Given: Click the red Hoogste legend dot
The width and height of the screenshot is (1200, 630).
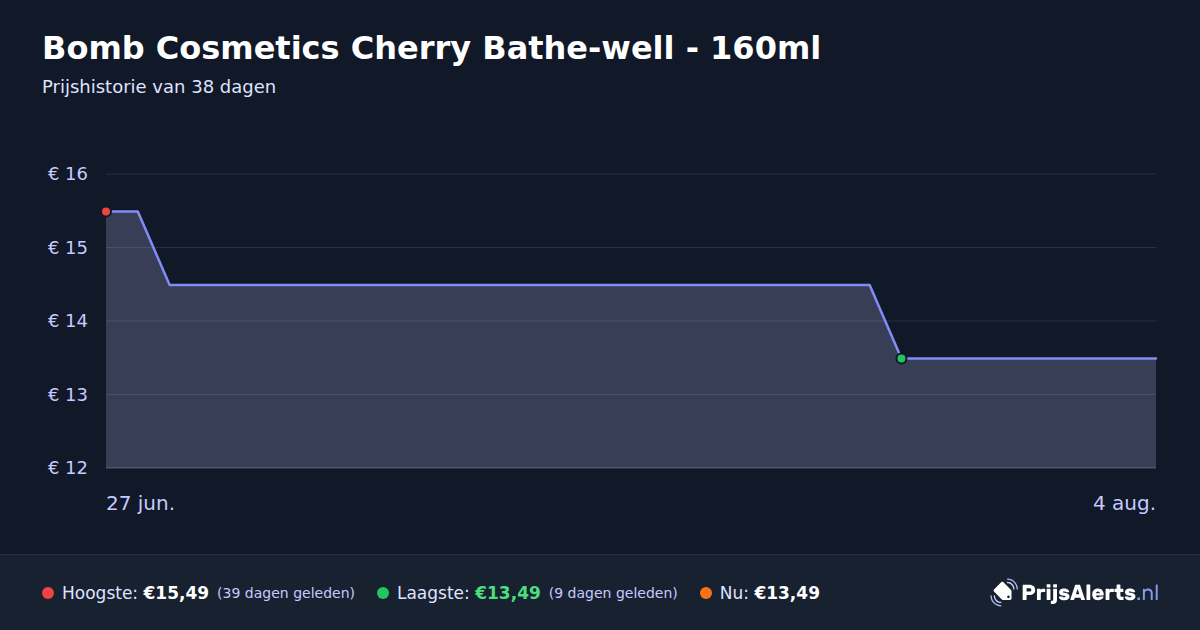Looking at the screenshot, I should [48, 593].
